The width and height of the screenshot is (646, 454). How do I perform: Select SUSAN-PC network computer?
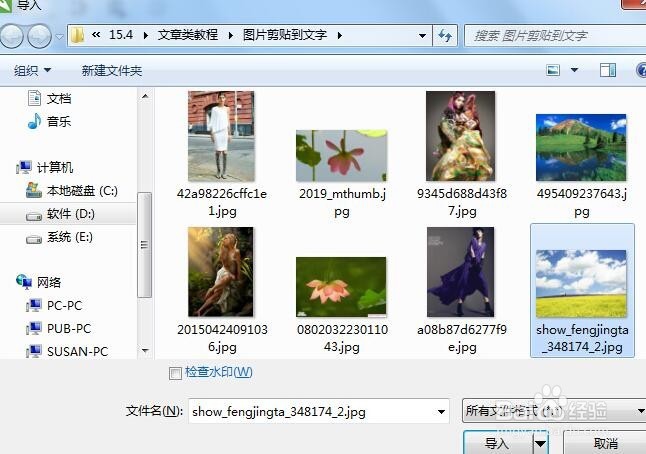tap(77, 351)
